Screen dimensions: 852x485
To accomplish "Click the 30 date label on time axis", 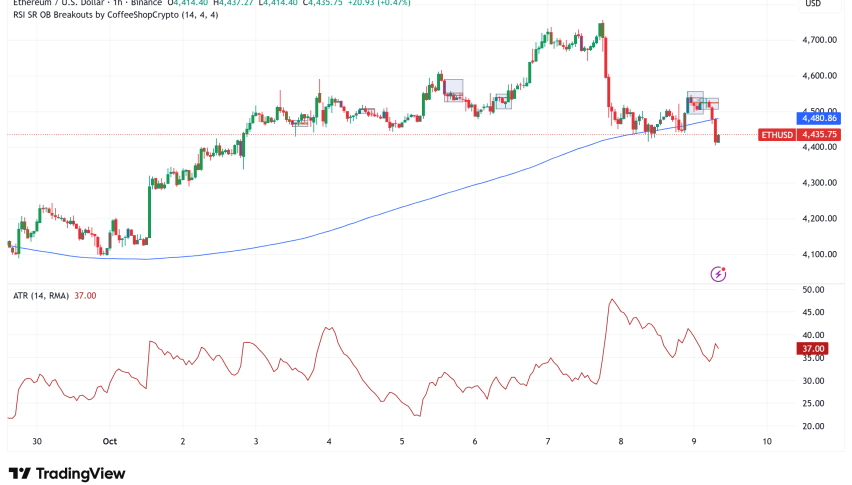I will click(x=37, y=440).
